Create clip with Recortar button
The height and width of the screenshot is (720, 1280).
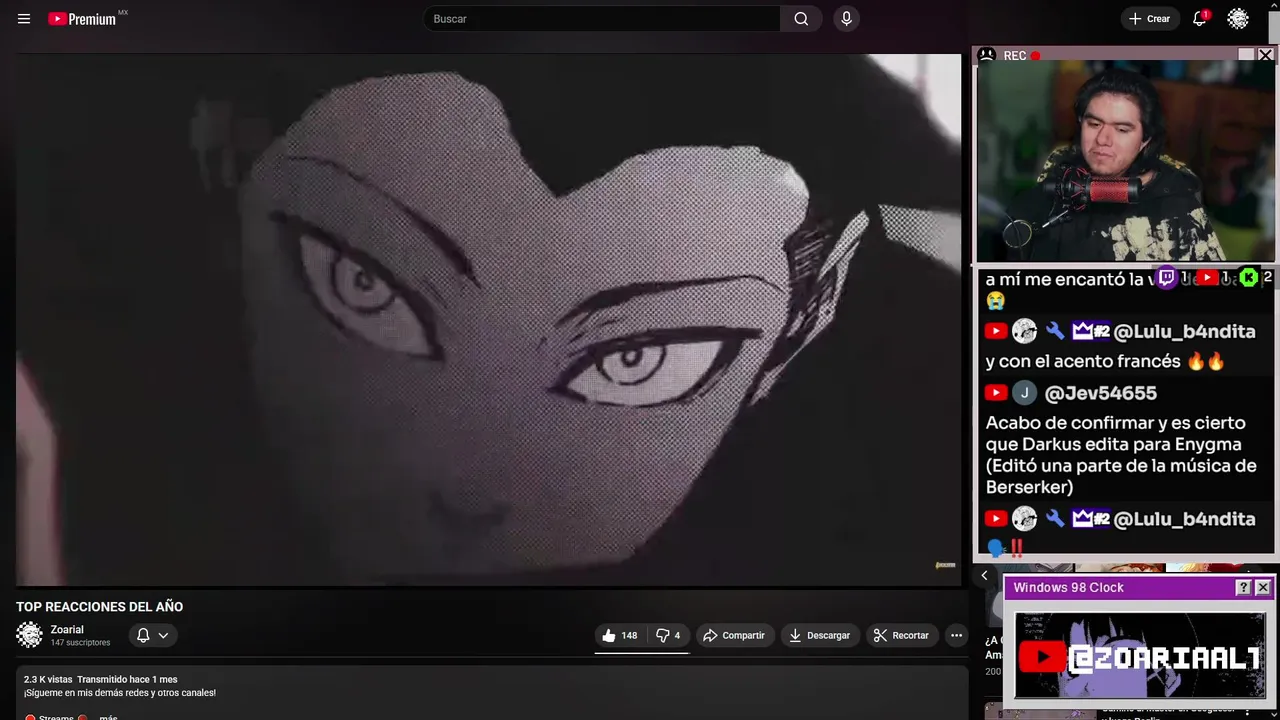(x=901, y=635)
